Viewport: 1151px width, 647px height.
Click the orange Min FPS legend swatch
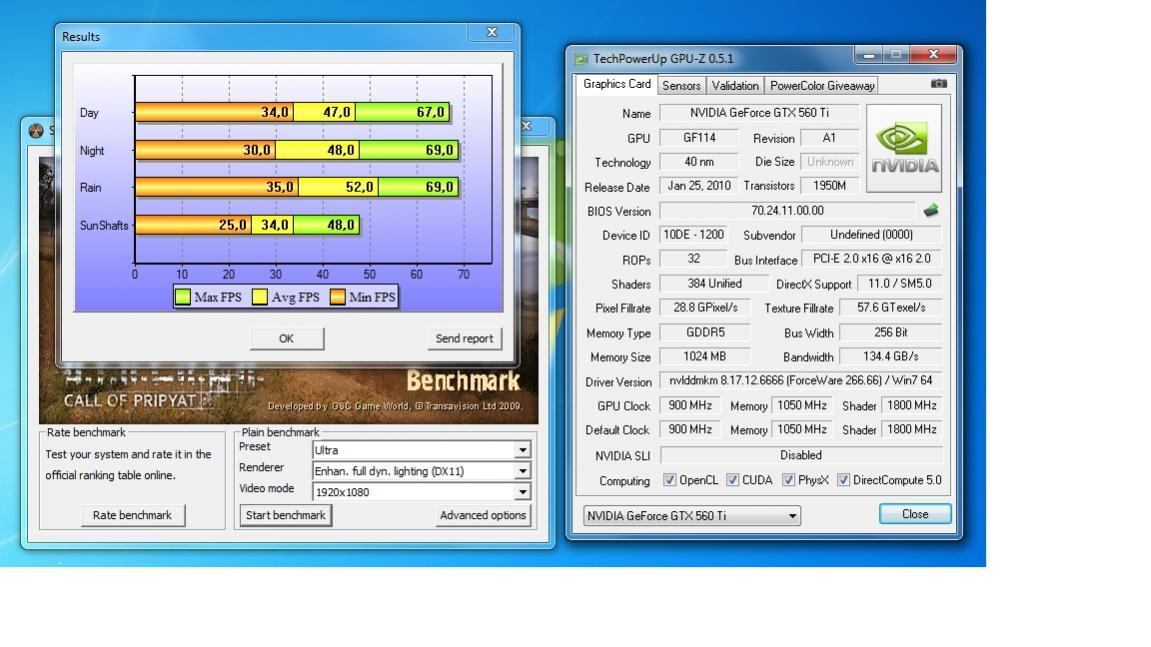[x=338, y=297]
